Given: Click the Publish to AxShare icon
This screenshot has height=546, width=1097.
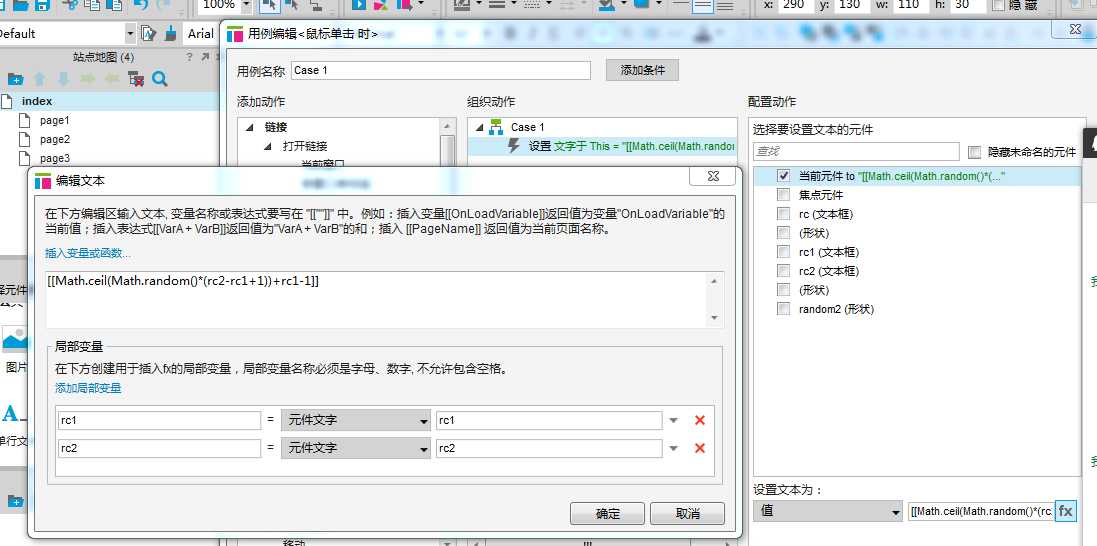Looking at the screenshot, I should pyautogui.click(x=380, y=5).
